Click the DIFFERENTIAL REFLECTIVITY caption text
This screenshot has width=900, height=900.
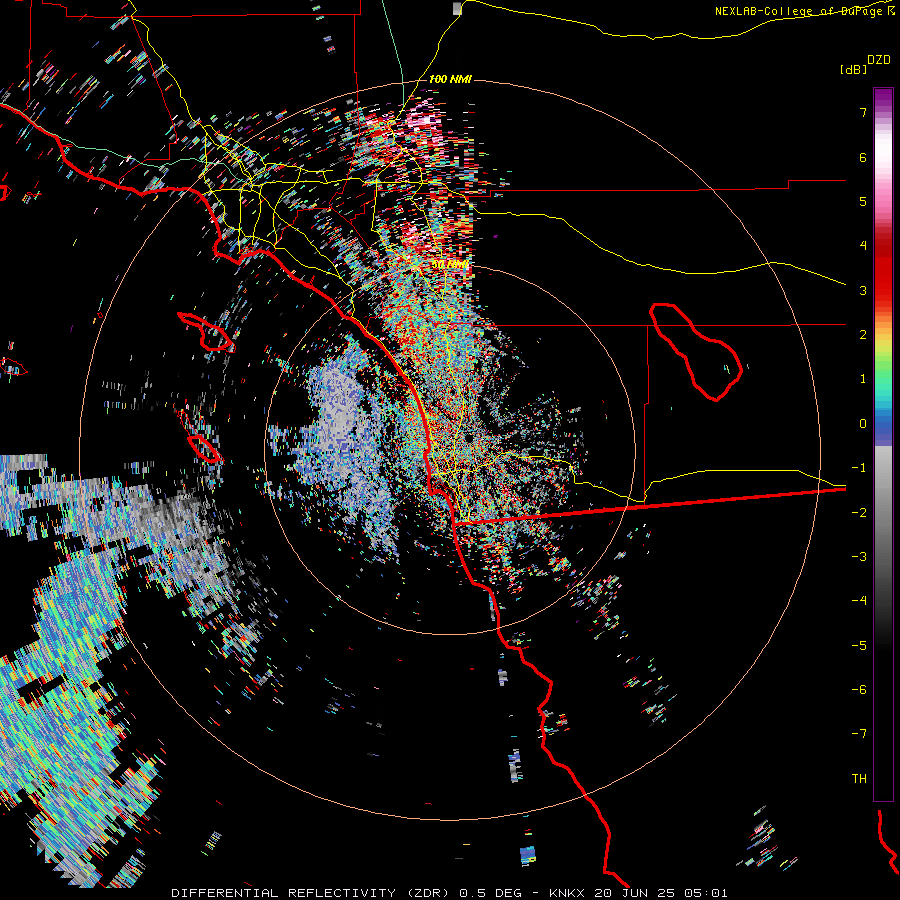284,893
